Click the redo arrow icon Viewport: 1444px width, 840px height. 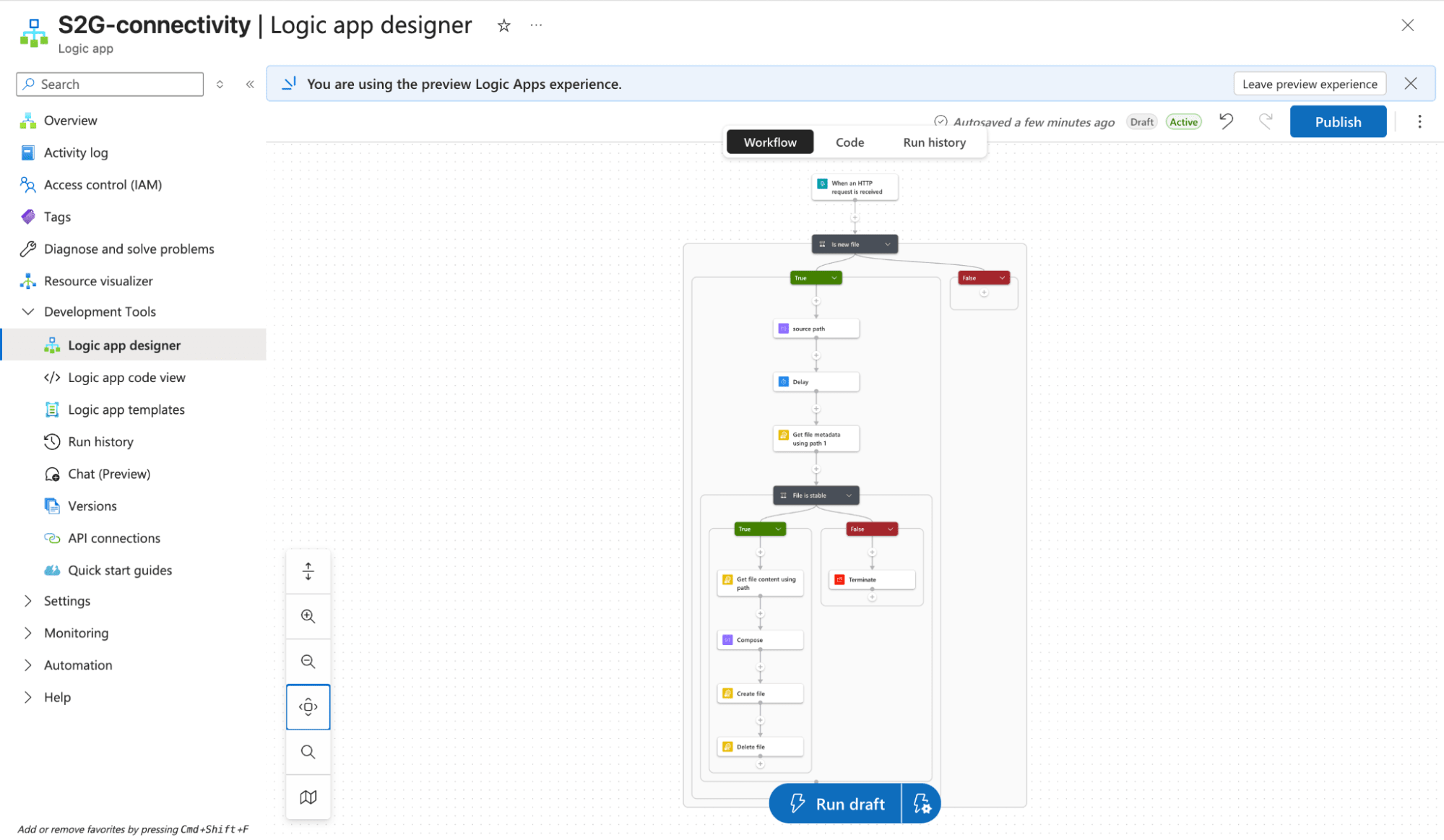click(x=1266, y=121)
